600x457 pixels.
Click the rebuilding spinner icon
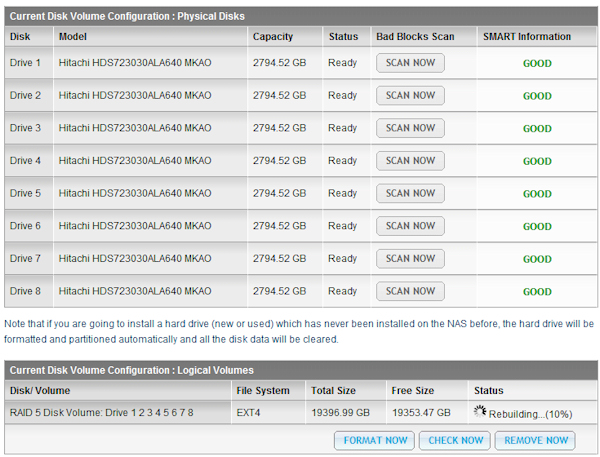tap(480, 411)
